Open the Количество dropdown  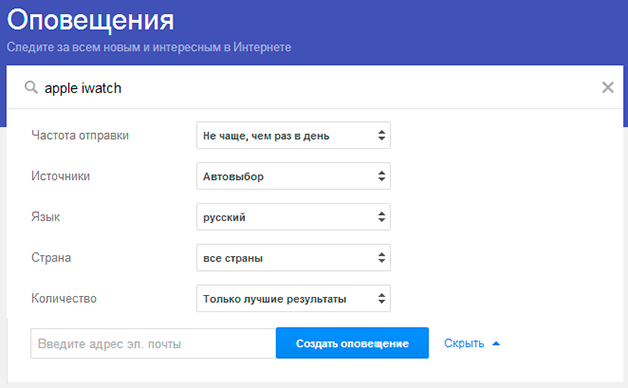[293, 299]
